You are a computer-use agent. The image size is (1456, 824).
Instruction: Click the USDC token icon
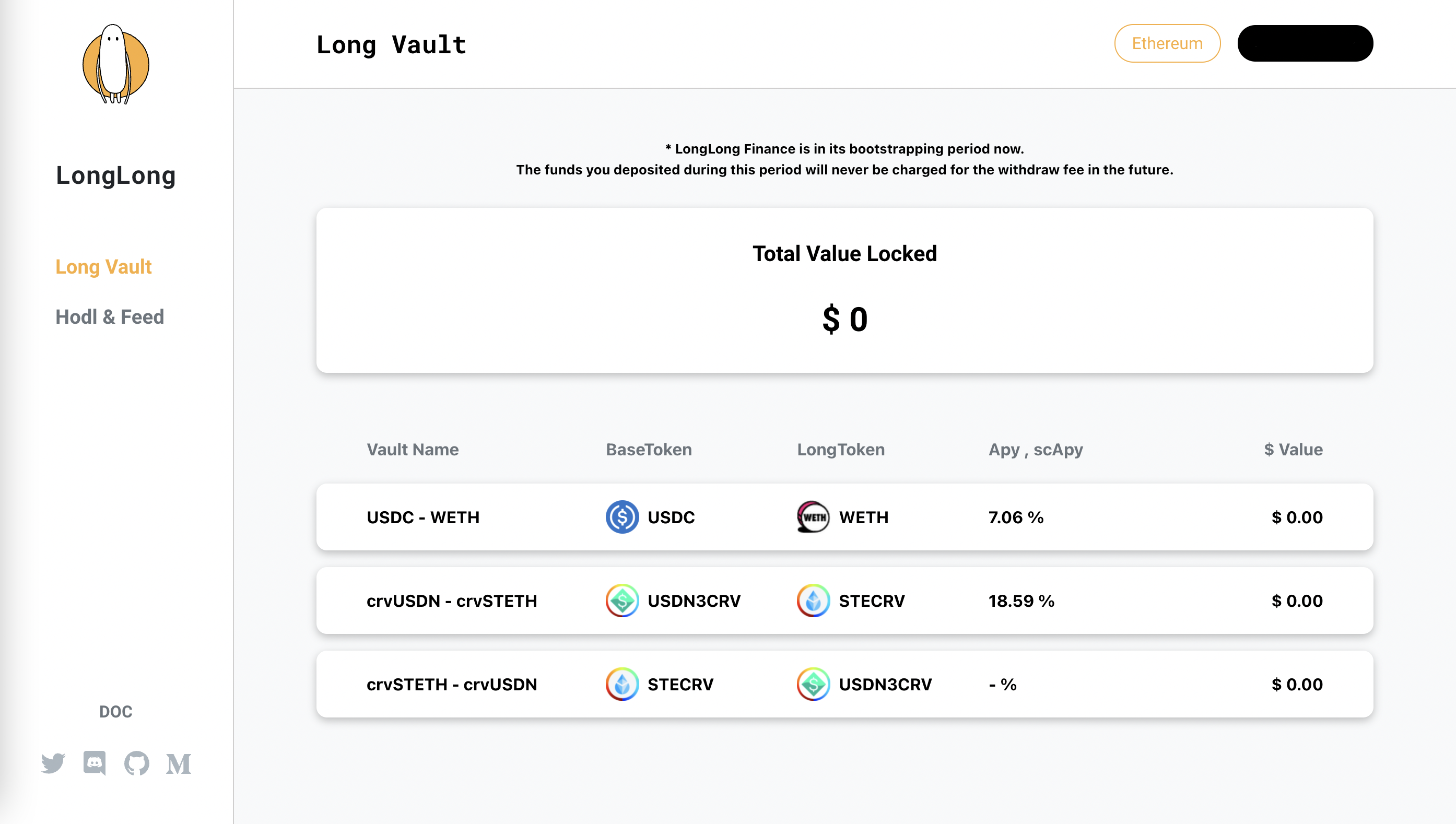622,517
